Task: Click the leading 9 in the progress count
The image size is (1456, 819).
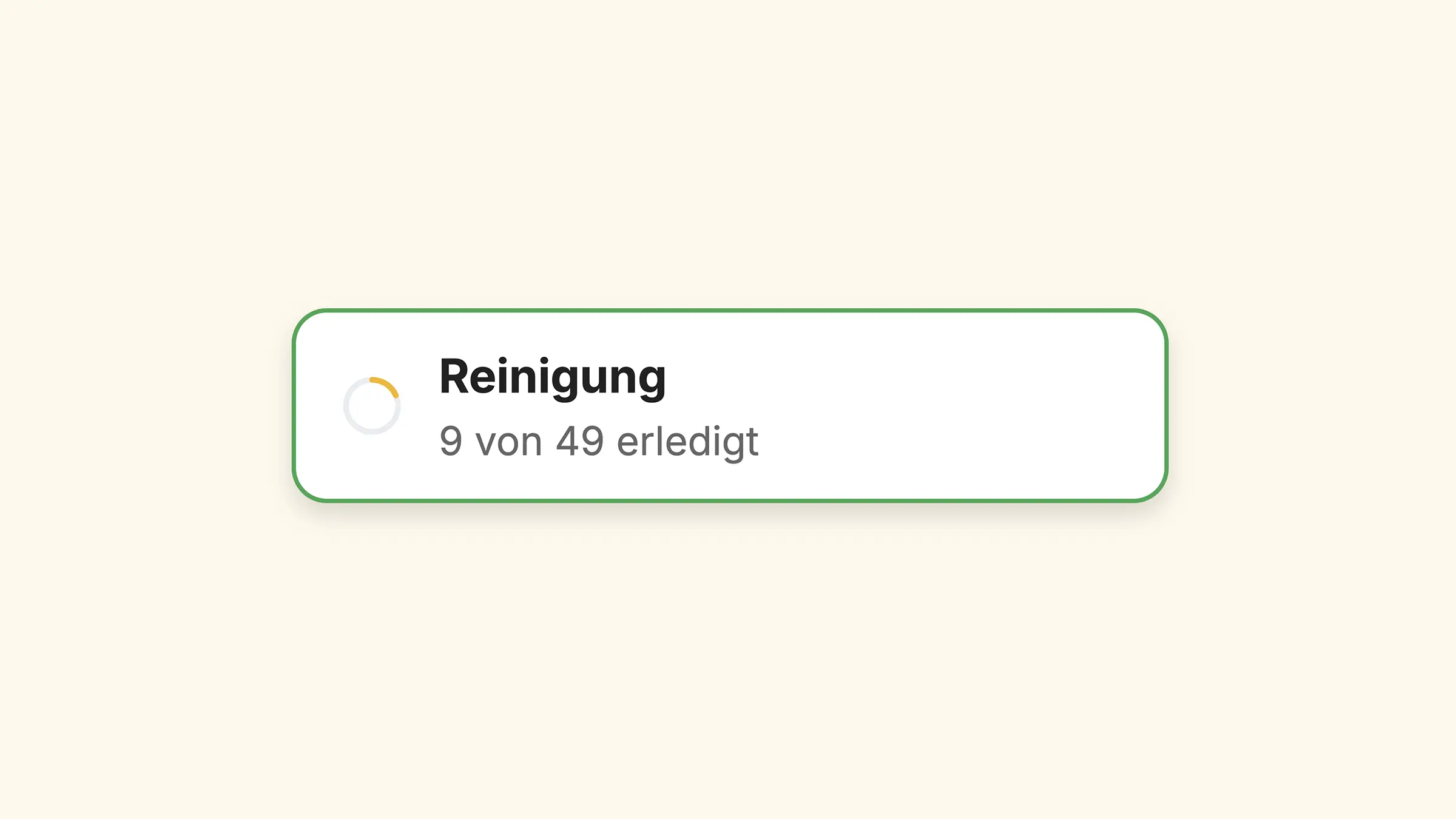Action: pyautogui.click(x=451, y=441)
